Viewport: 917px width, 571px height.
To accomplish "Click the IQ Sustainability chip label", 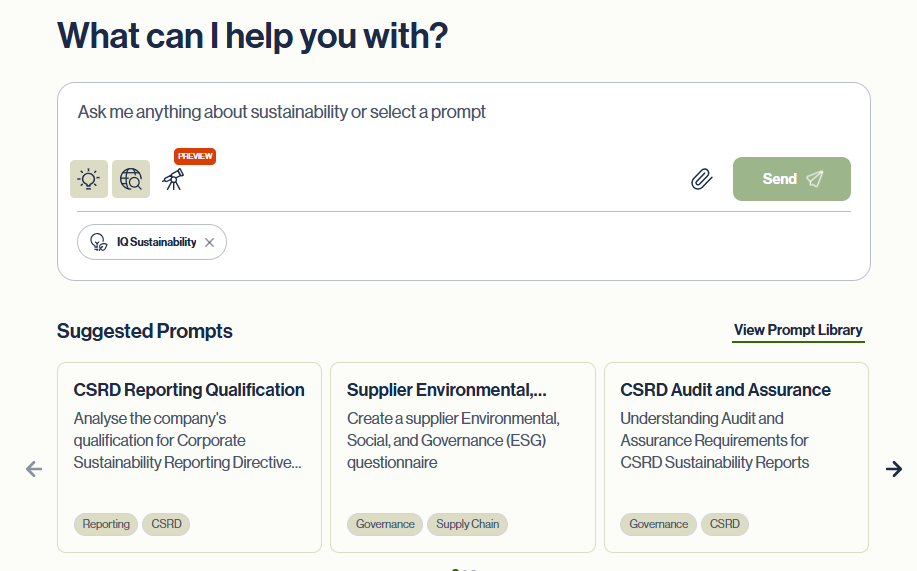I will tap(157, 242).
